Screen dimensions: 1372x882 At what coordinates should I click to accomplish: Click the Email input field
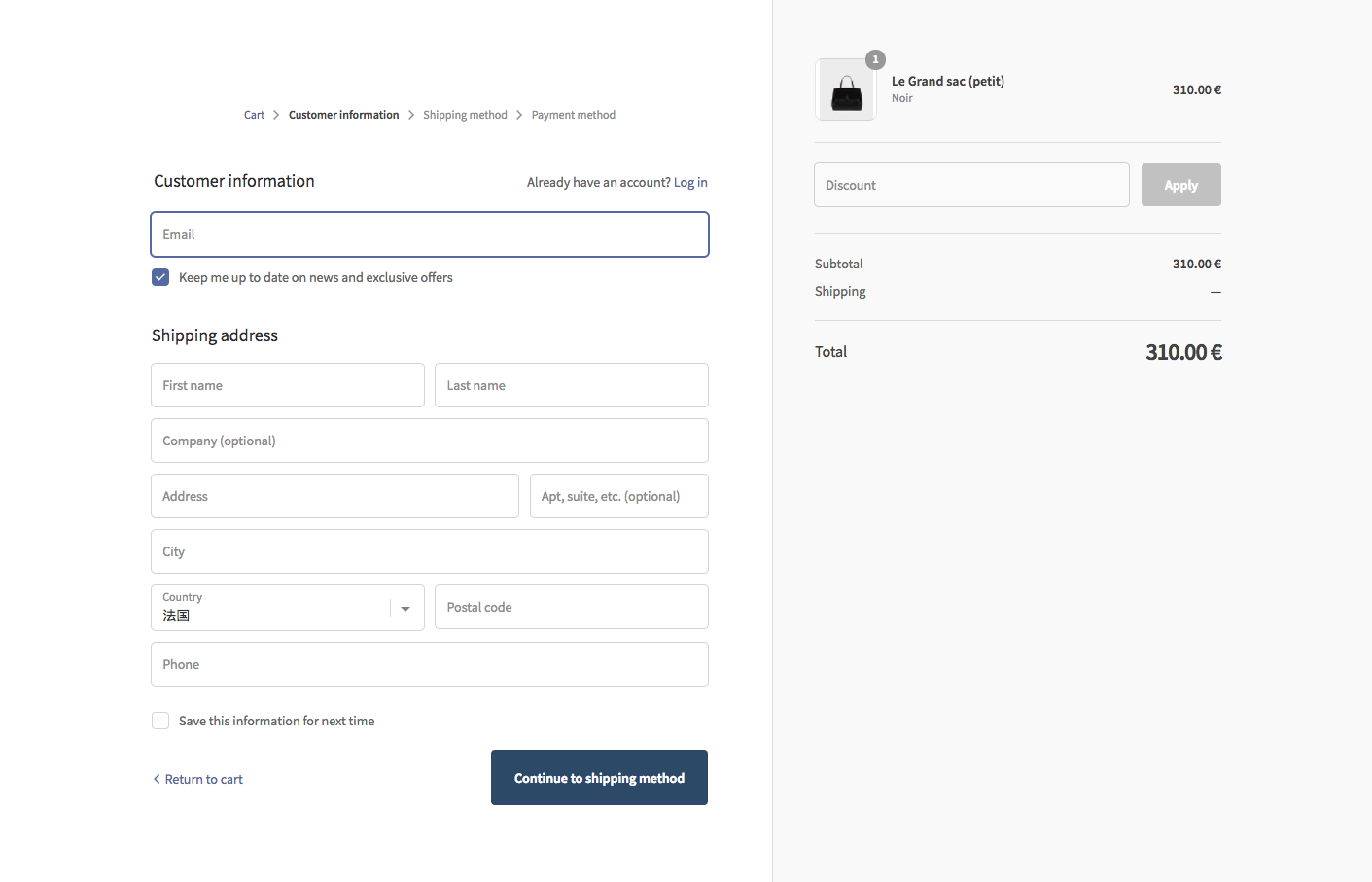click(x=429, y=234)
